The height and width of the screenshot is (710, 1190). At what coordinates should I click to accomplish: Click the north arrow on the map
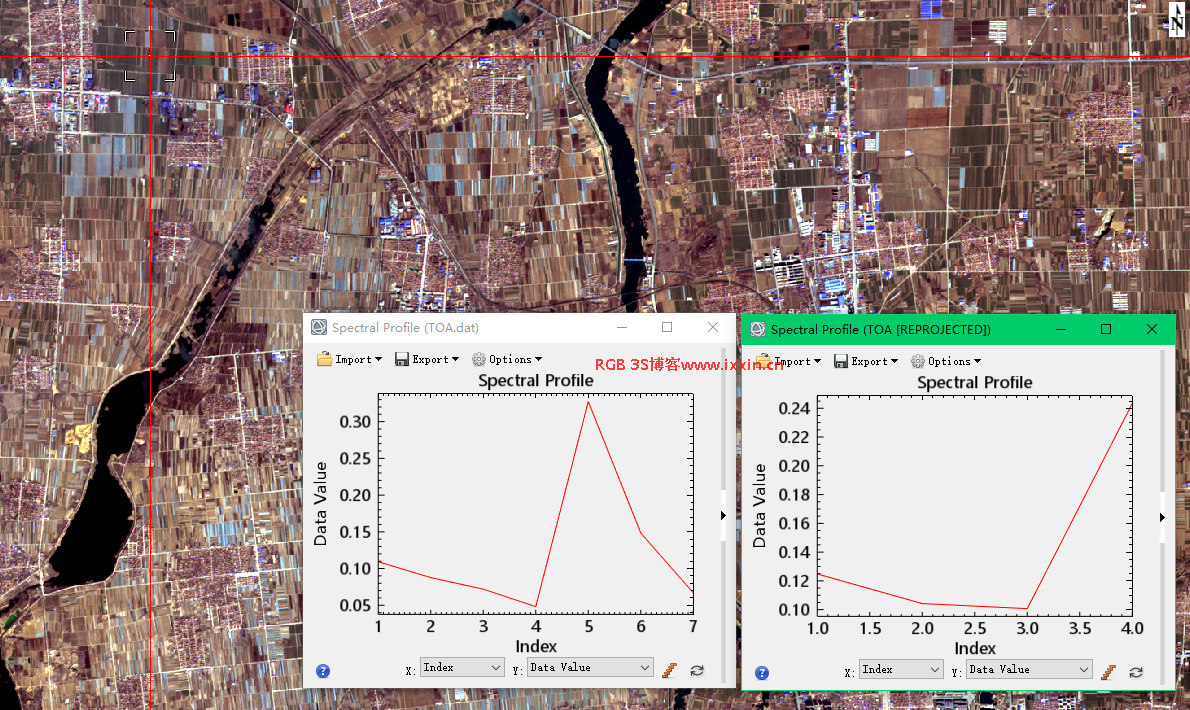tap(1176, 19)
